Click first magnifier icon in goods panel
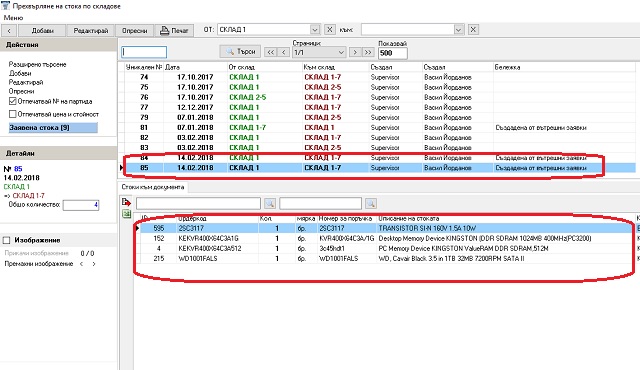Image resolution: width=640 pixels, height=370 pixels. click(270, 203)
